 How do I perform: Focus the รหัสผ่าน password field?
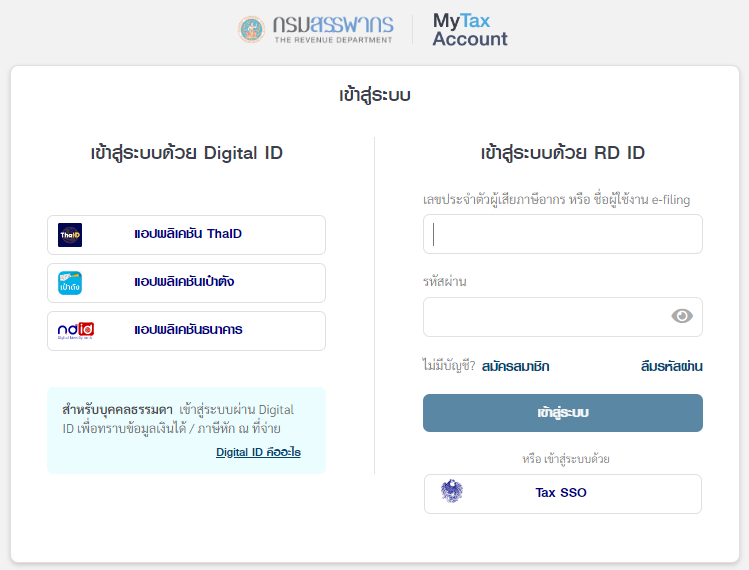tap(563, 317)
